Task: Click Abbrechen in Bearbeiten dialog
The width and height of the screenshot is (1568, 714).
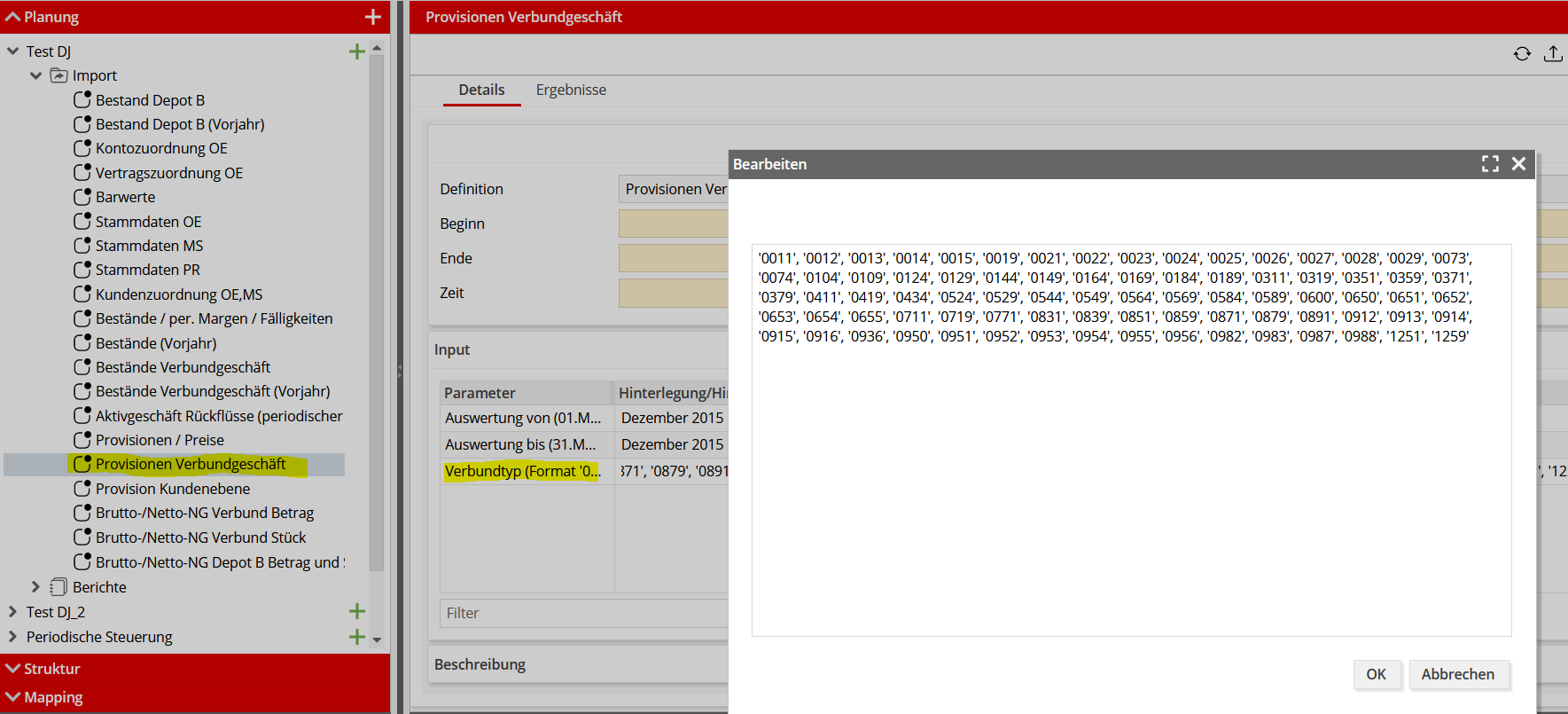Action: (1457, 674)
